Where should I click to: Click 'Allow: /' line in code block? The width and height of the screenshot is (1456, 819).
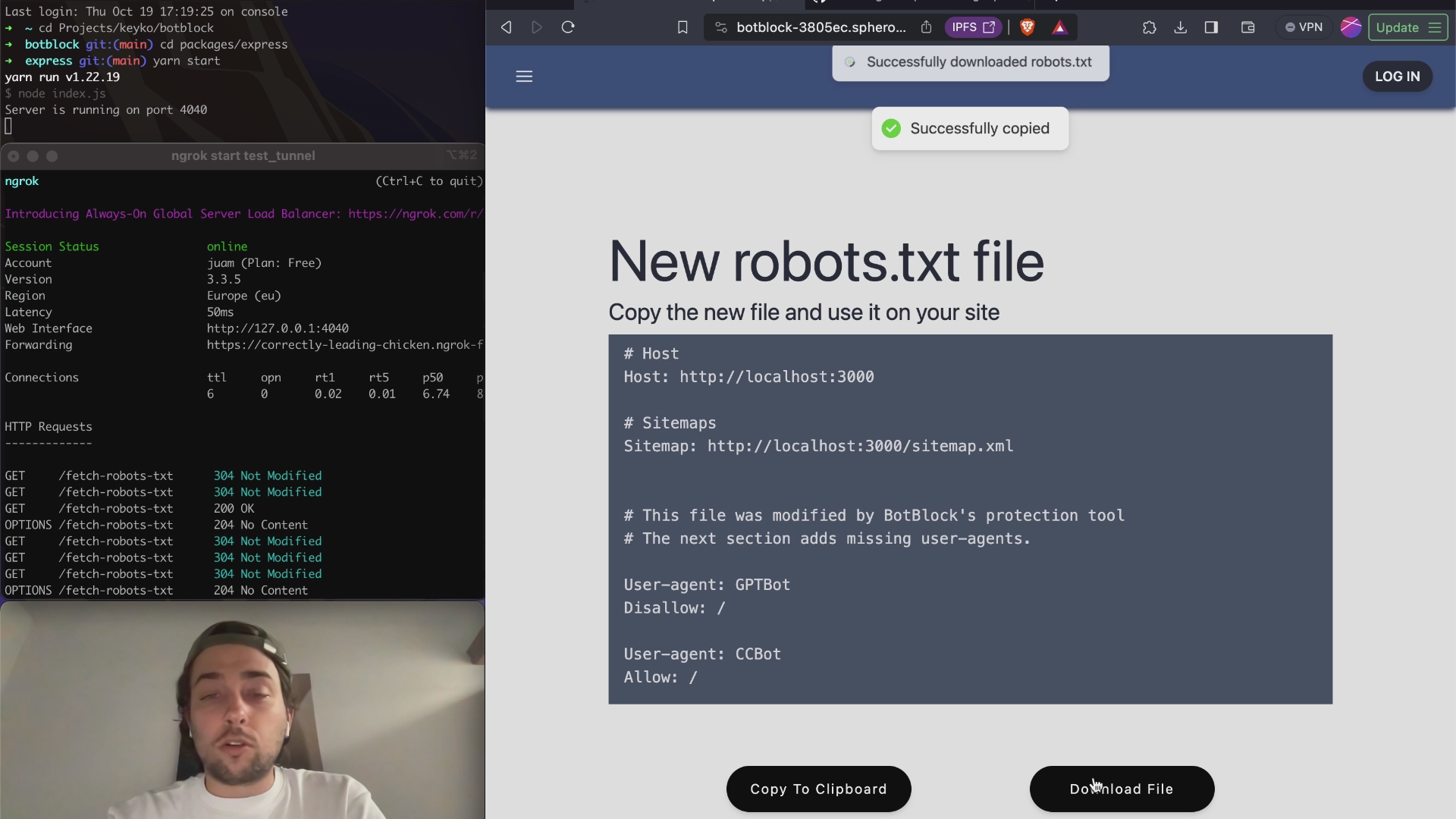click(x=661, y=677)
